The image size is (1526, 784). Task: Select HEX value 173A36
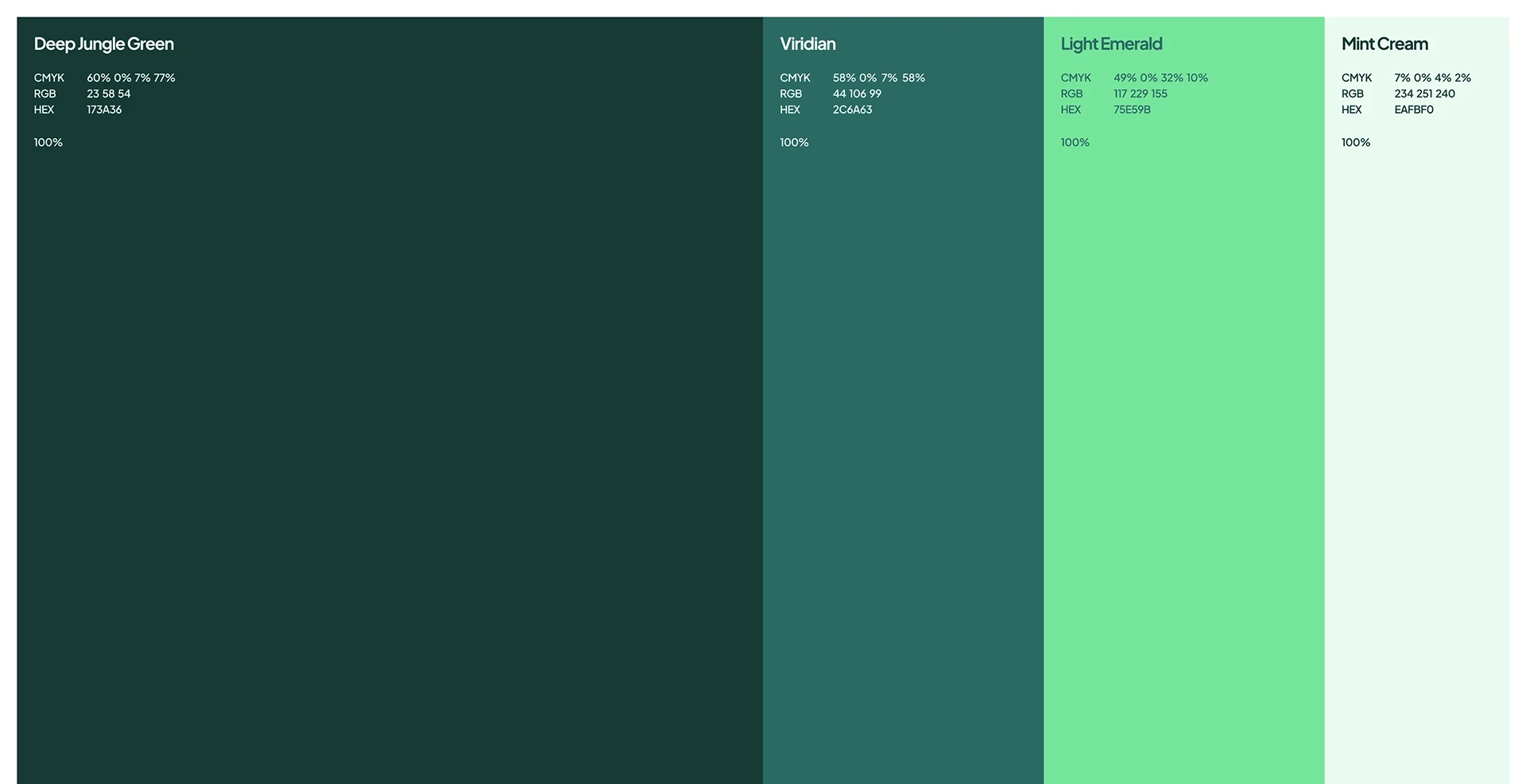click(104, 110)
